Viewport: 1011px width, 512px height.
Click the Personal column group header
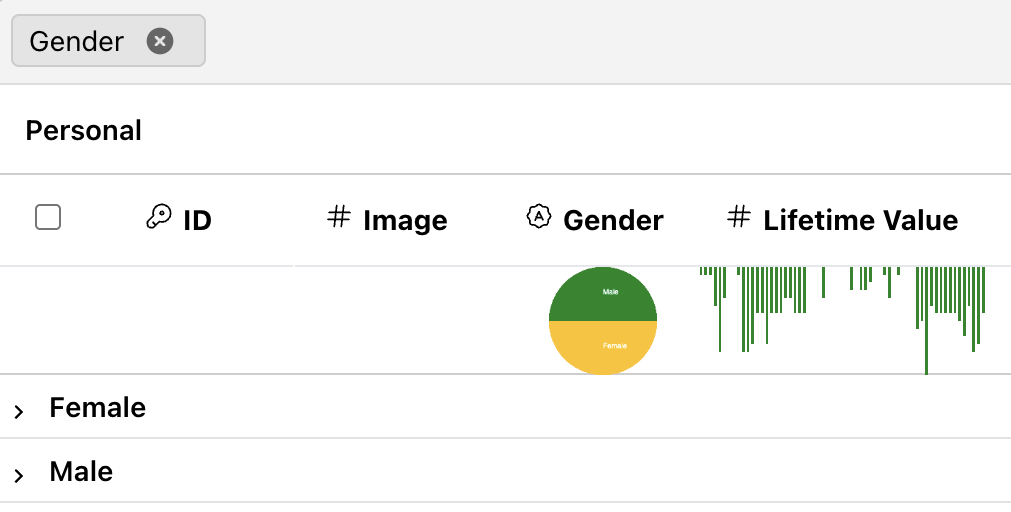pos(84,130)
